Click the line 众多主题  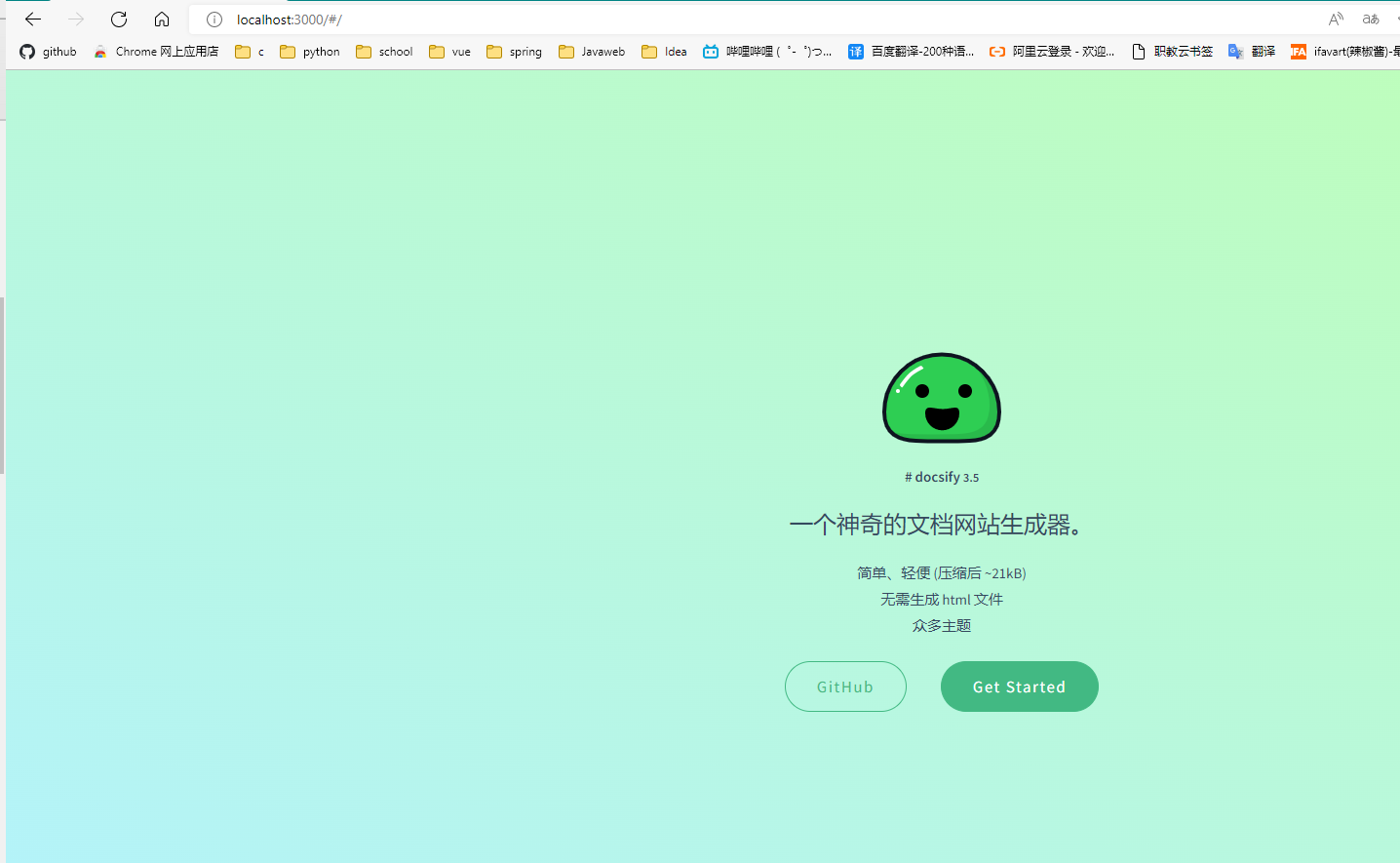(x=942, y=625)
